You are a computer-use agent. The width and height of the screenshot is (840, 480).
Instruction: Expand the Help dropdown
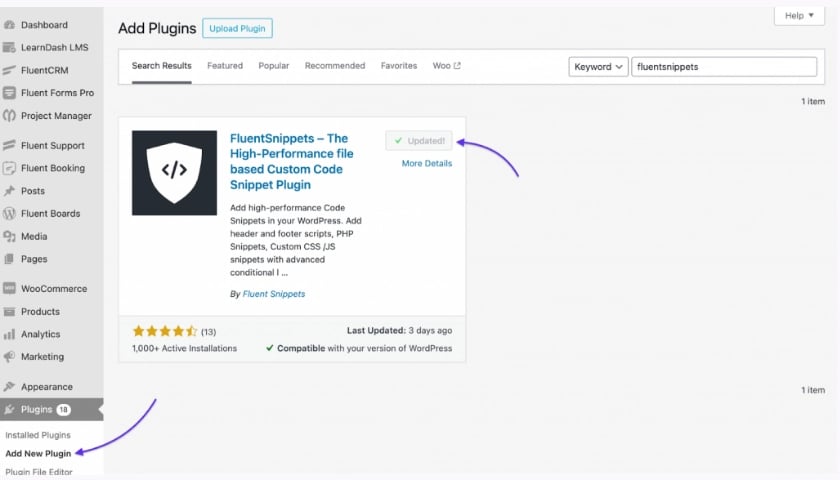799,16
